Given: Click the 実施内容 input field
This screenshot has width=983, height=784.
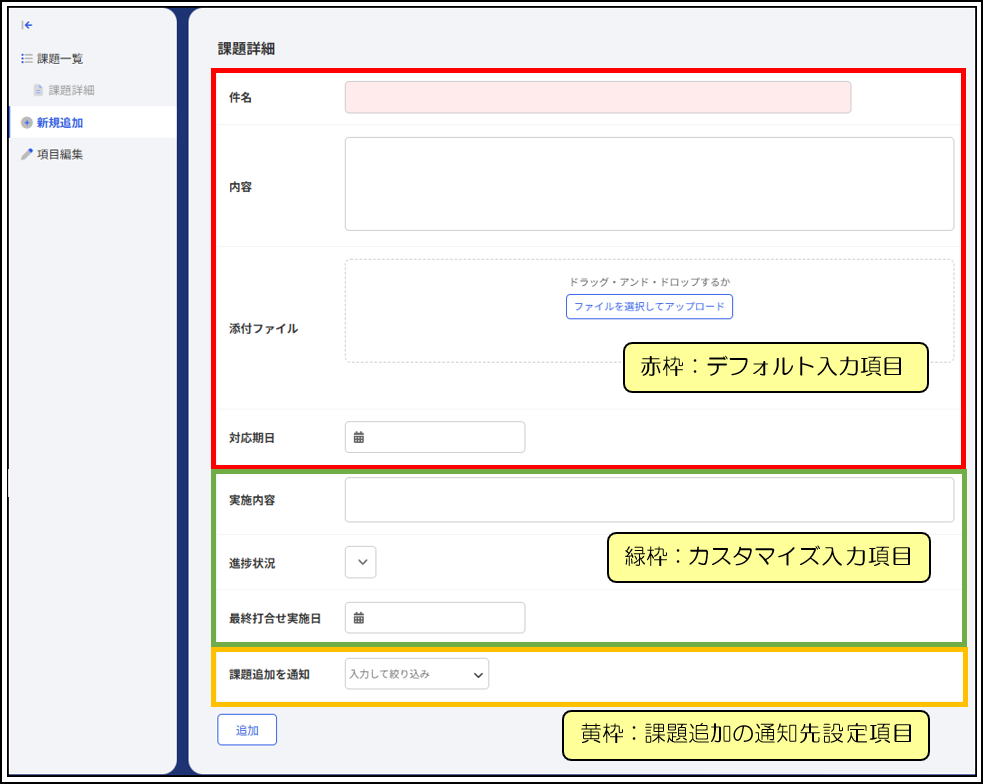Looking at the screenshot, I should coord(649,499).
